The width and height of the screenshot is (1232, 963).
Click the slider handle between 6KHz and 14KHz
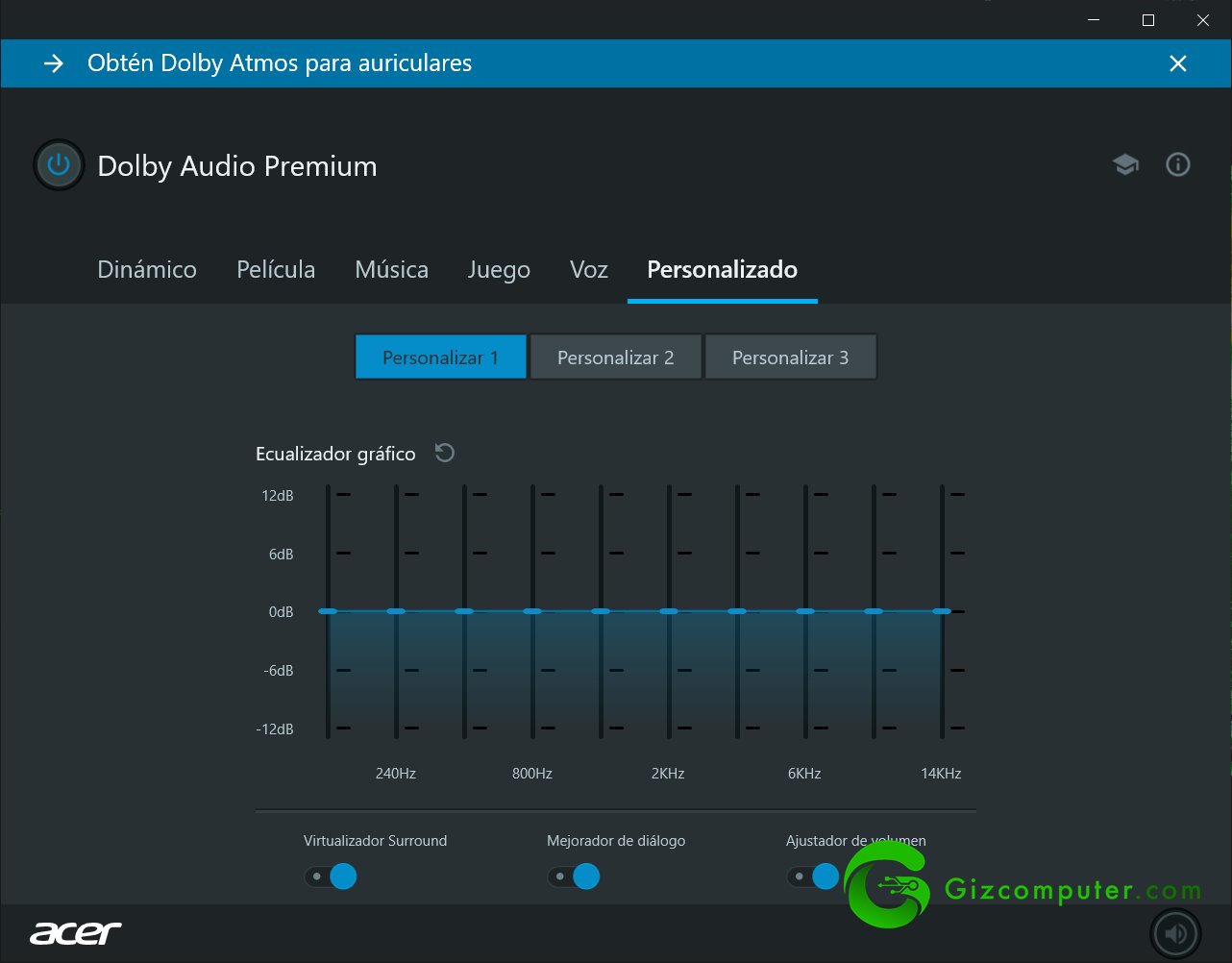(x=874, y=611)
